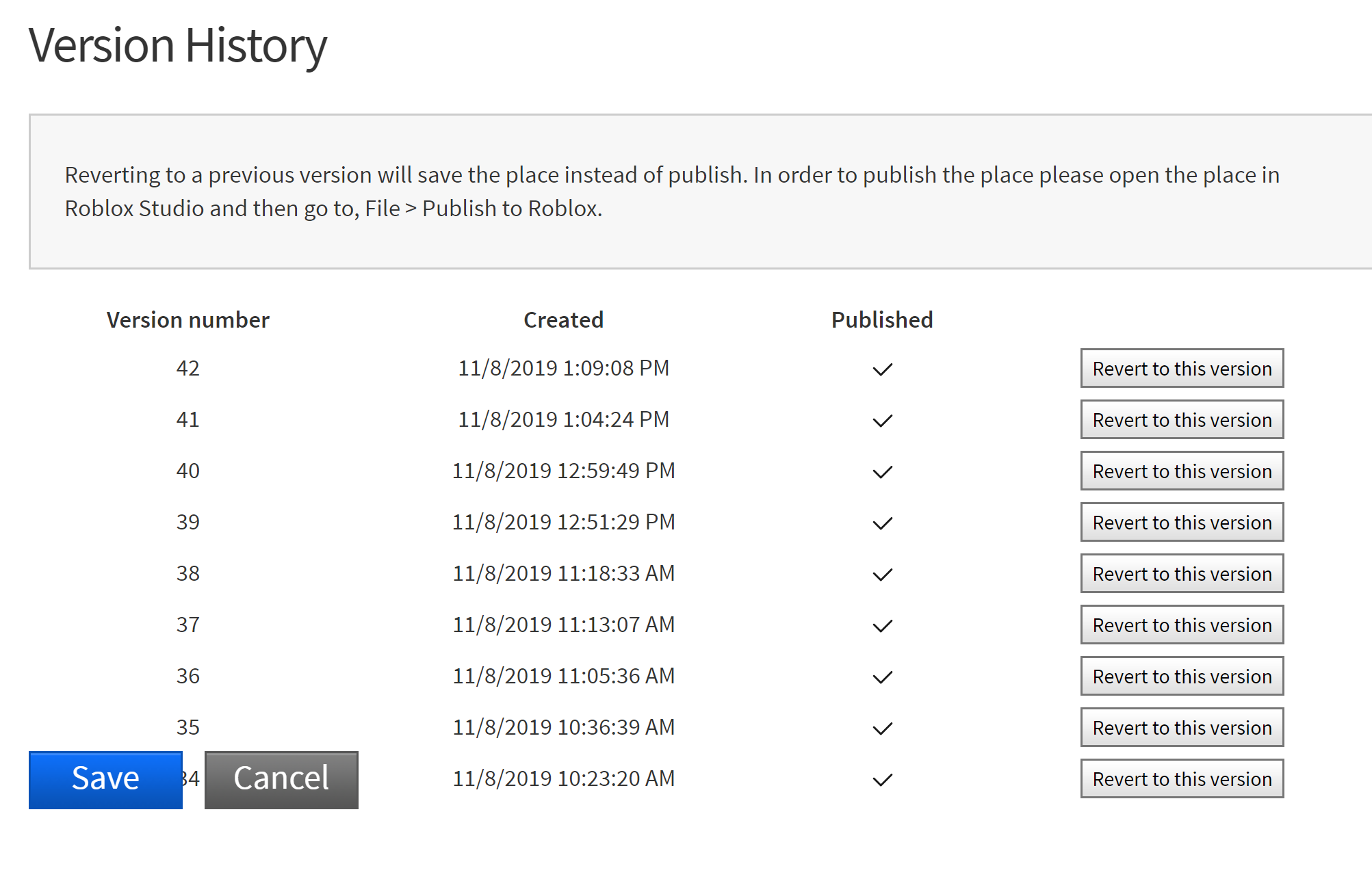Click published checkmark for version 41
The height and width of the screenshot is (892, 1372).
882,421
